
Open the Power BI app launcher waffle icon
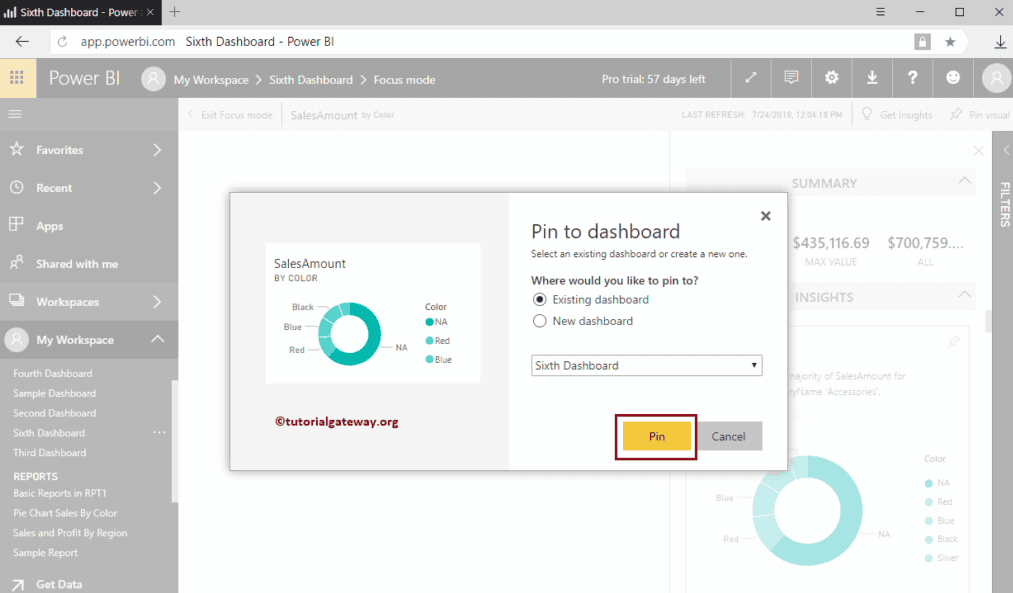tap(17, 77)
